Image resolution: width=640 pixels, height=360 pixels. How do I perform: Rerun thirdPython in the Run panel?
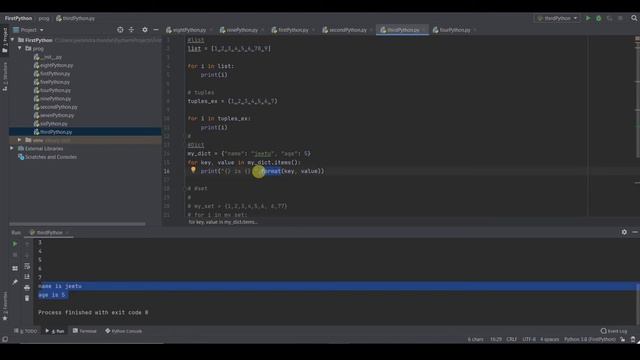[x=15, y=244]
